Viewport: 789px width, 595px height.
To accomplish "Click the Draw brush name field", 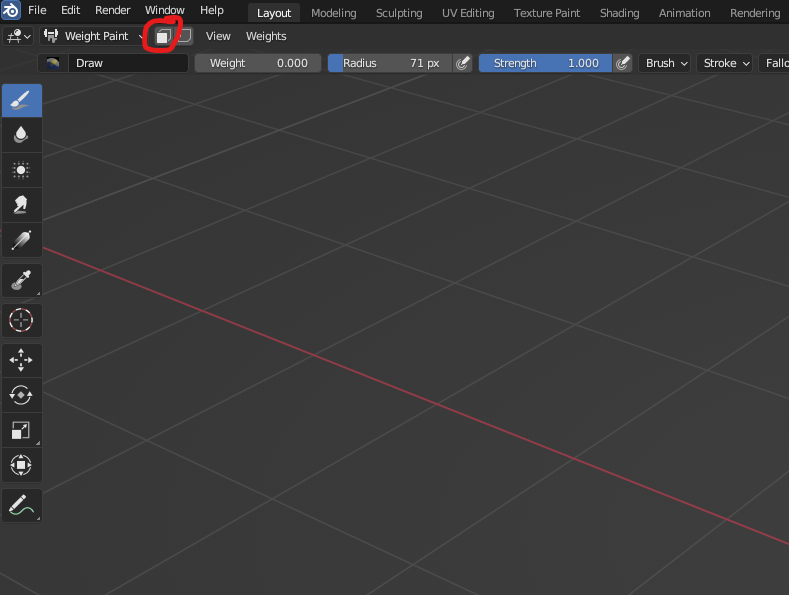I will [128, 63].
